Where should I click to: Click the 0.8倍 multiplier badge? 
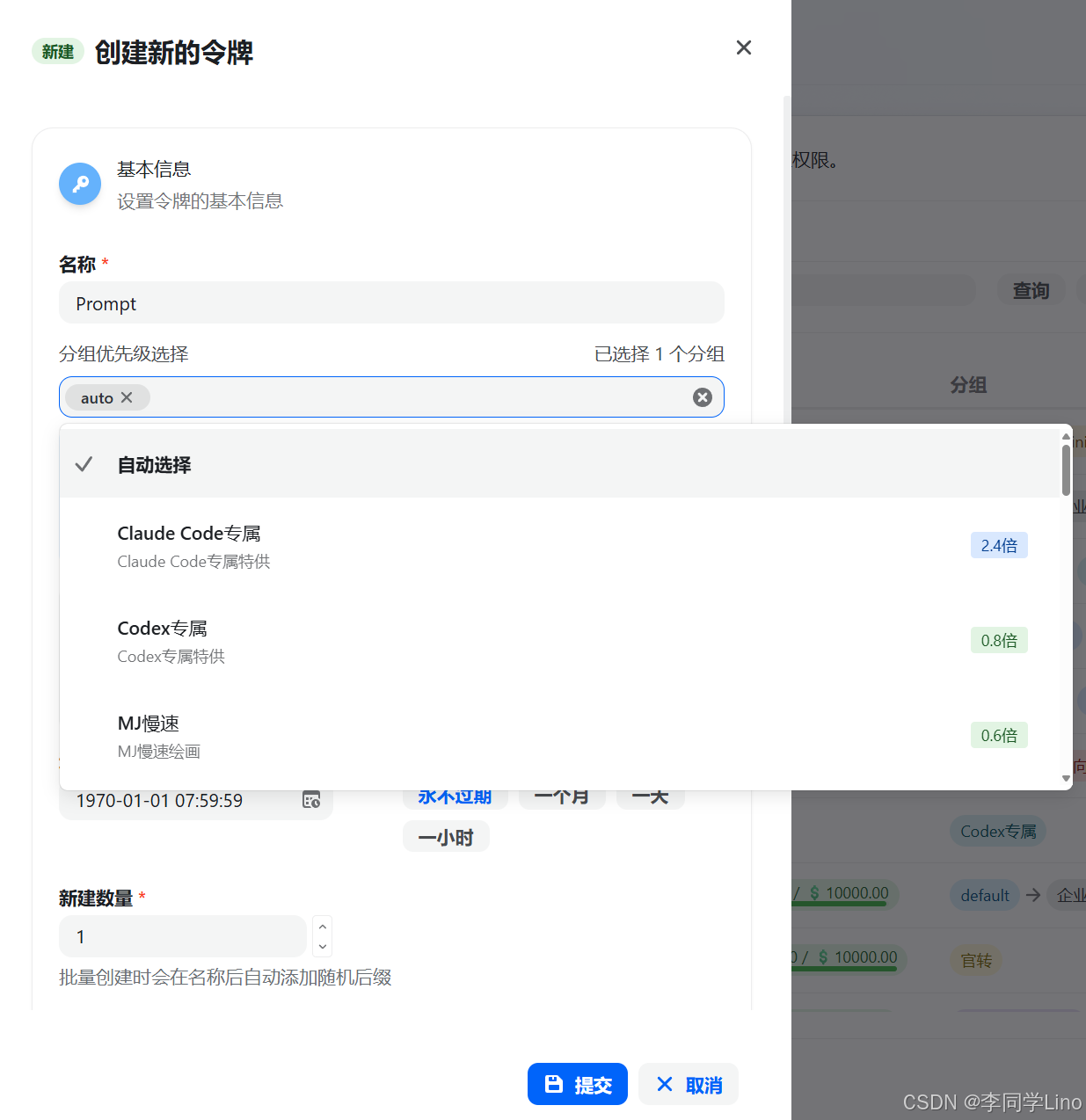click(x=999, y=640)
